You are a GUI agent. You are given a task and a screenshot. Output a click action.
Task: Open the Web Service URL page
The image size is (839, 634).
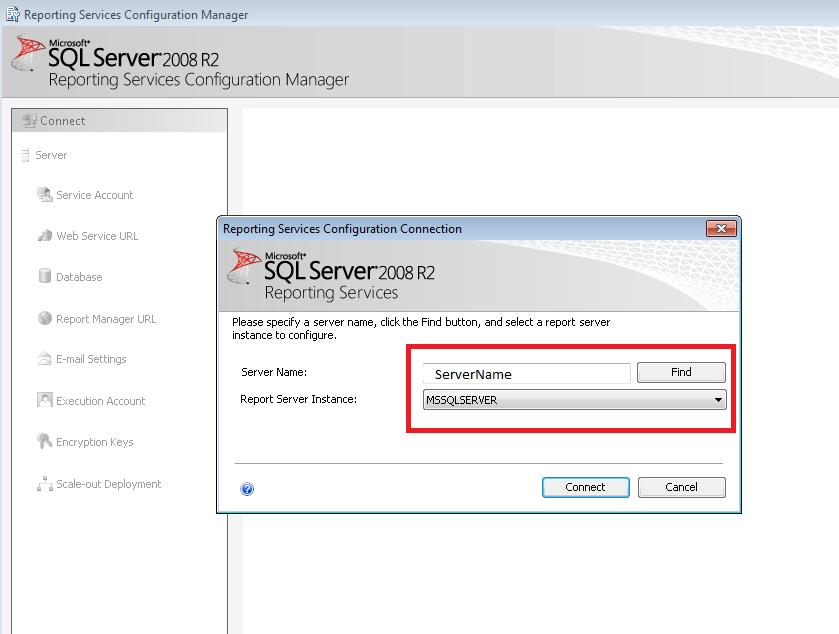97,236
